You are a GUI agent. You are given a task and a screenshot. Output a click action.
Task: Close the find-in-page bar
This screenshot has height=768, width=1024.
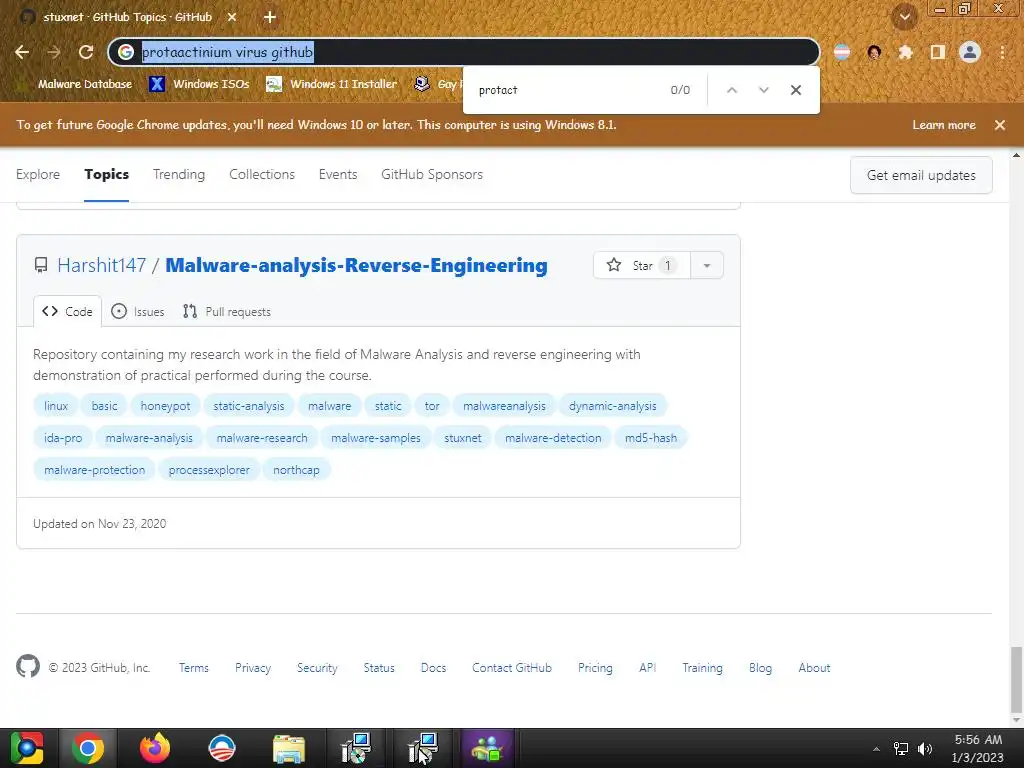[x=795, y=90]
